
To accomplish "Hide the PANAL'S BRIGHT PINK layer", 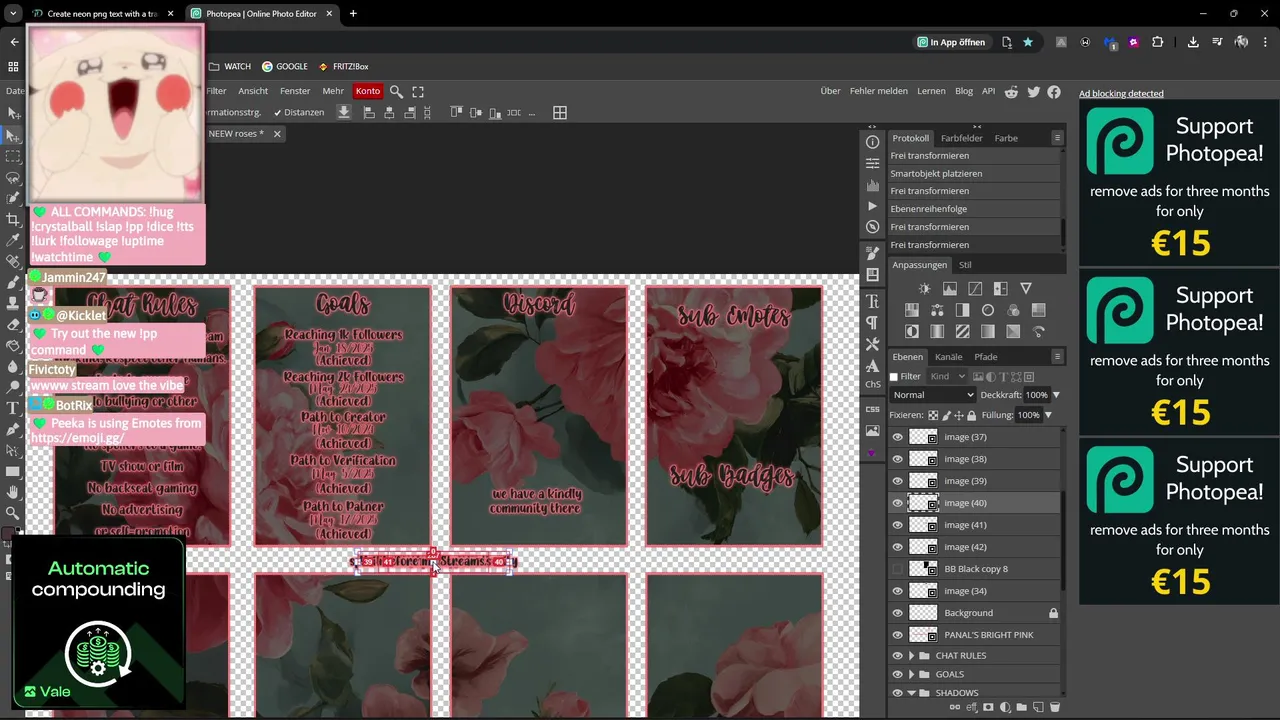I will click(897, 635).
